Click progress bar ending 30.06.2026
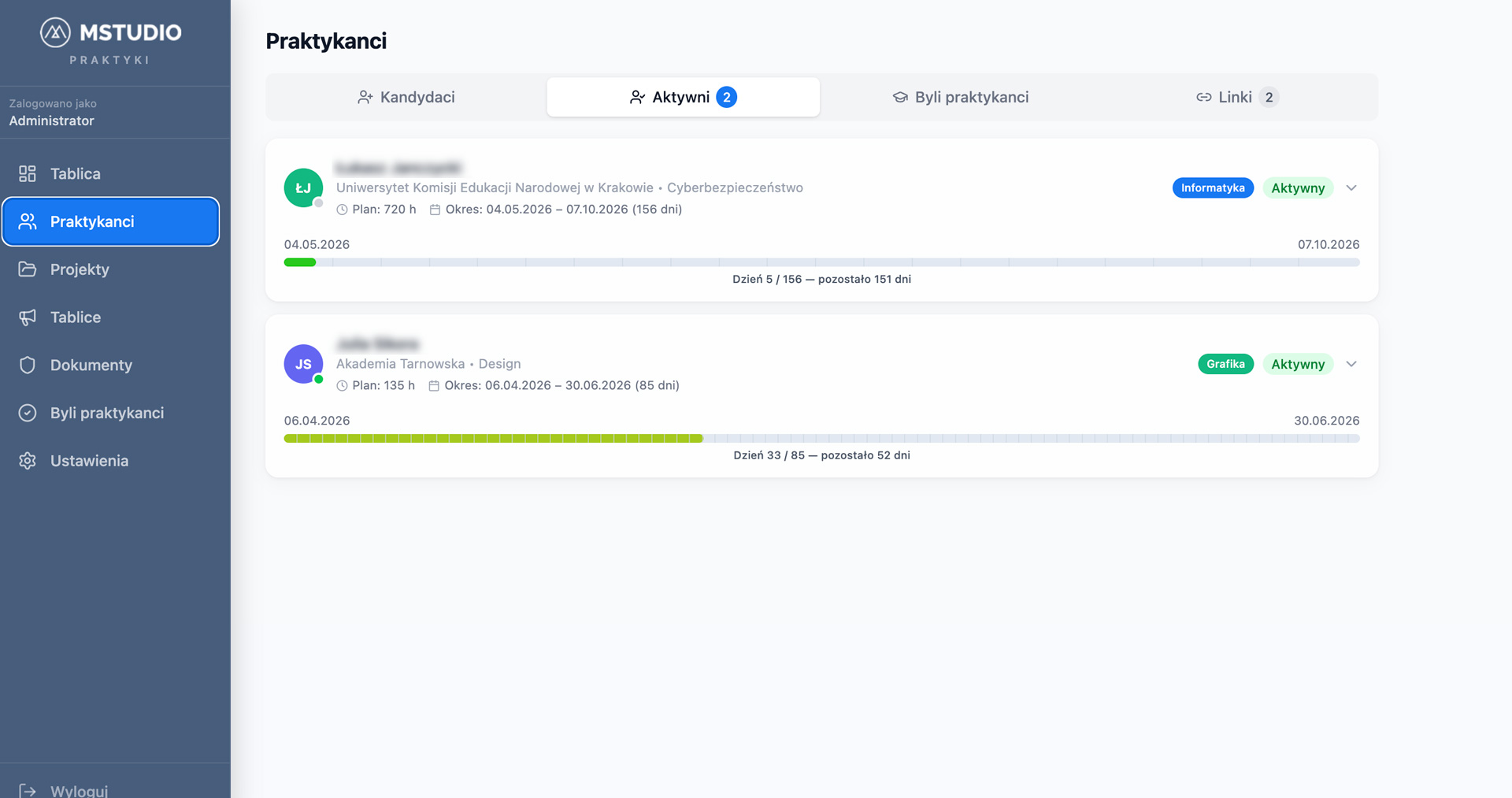The width and height of the screenshot is (1512, 798). [x=821, y=439]
